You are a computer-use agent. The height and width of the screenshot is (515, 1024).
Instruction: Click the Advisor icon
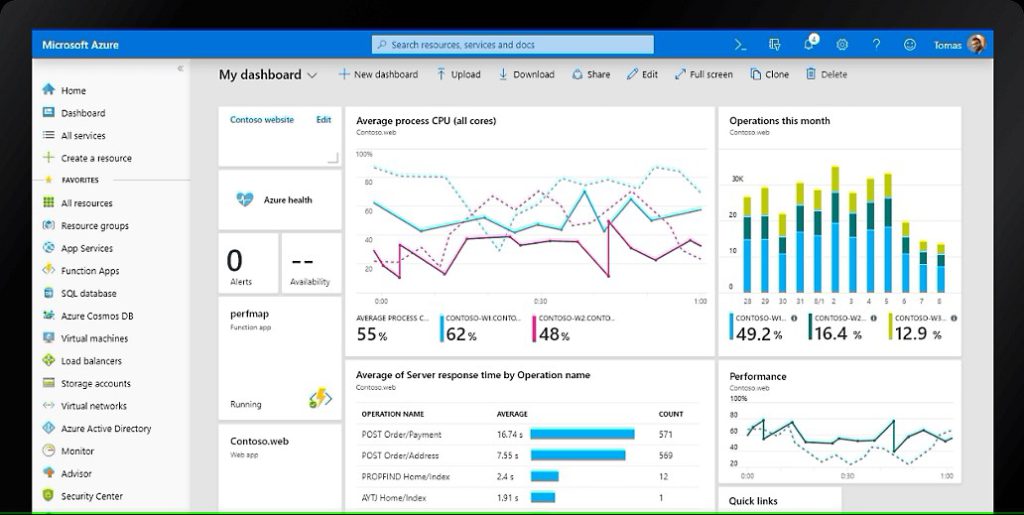[x=48, y=473]
